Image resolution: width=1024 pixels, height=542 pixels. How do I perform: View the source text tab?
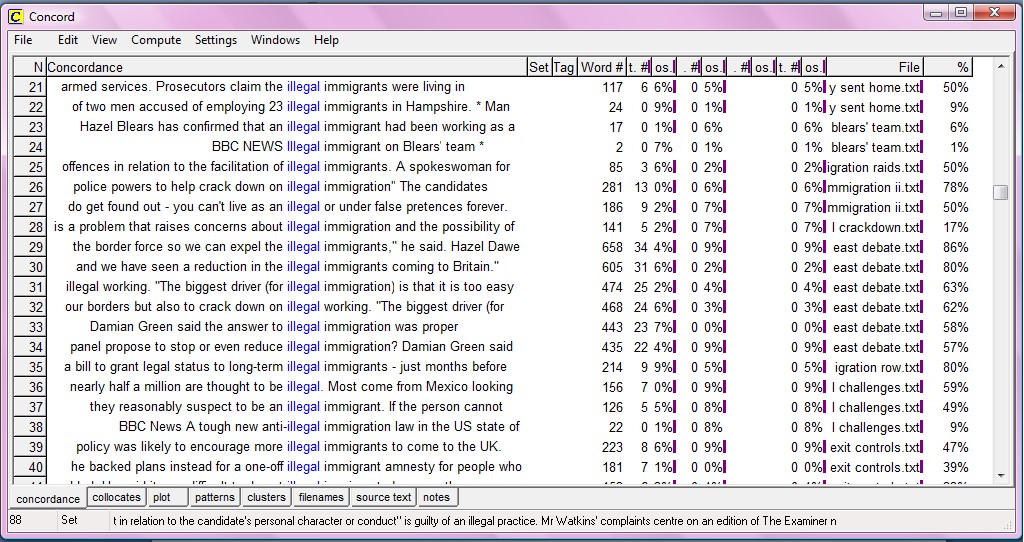[383, 497]
